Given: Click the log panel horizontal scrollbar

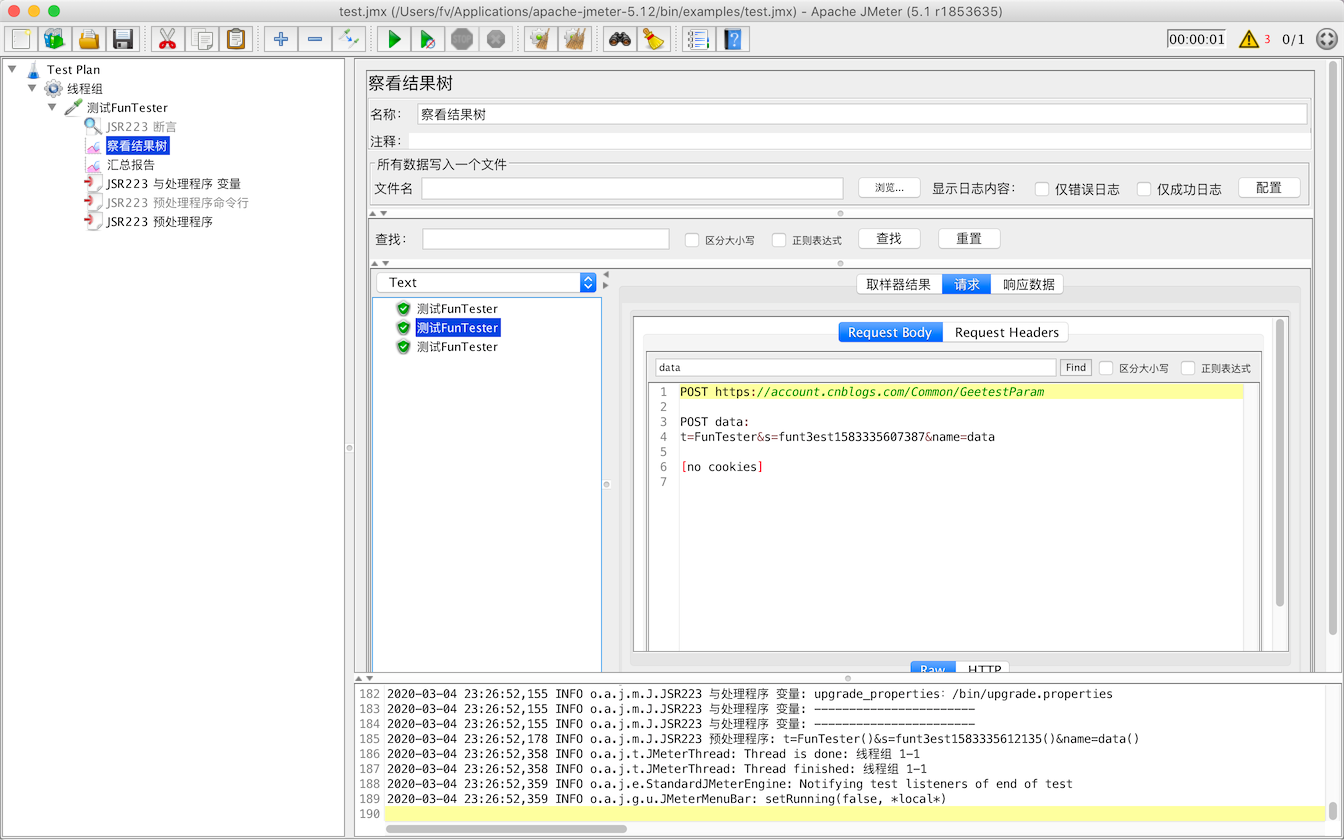Looking at the screenshot, I should click(x=506, y=829).
